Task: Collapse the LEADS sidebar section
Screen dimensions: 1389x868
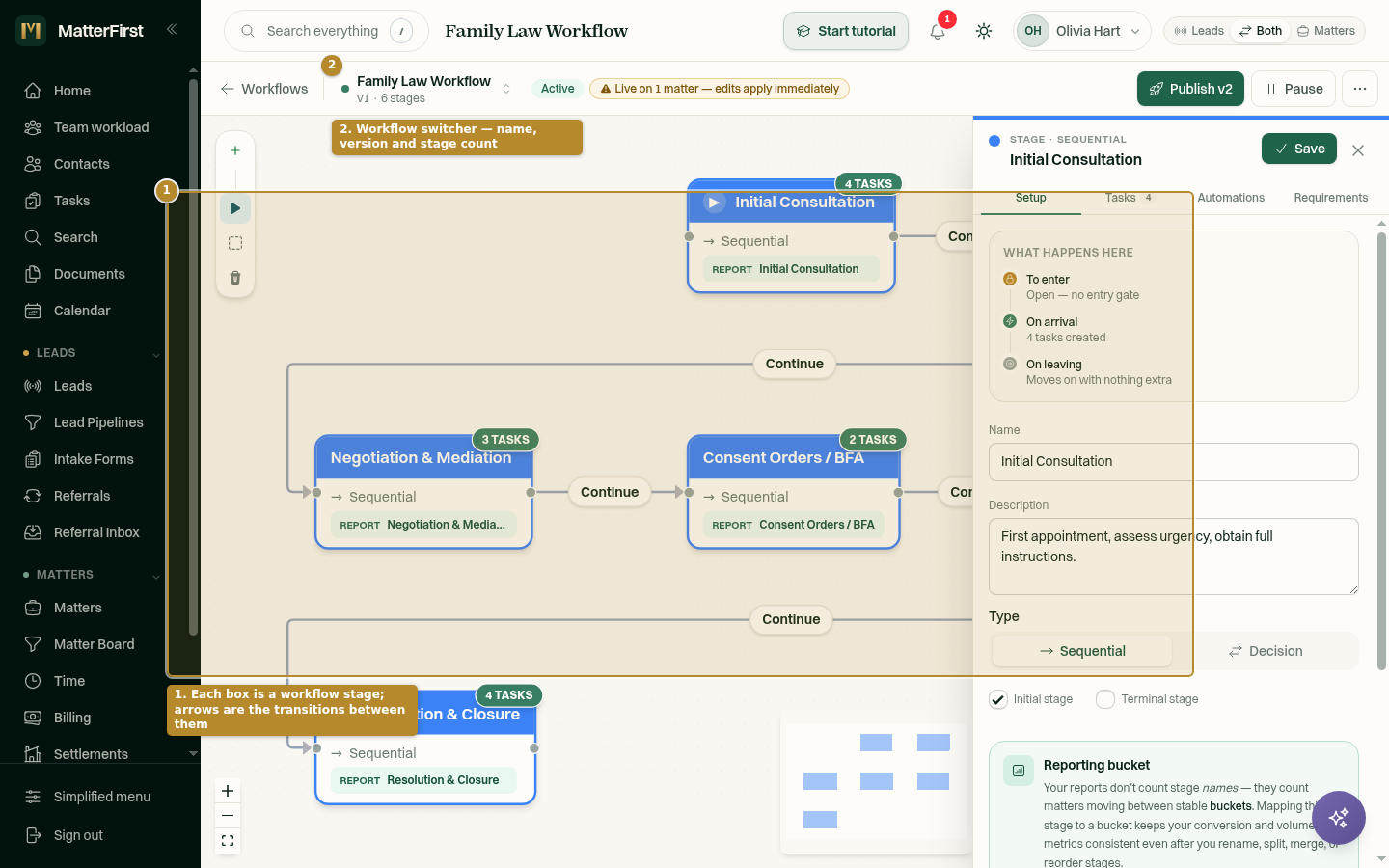Action: [x=155, y=354]
